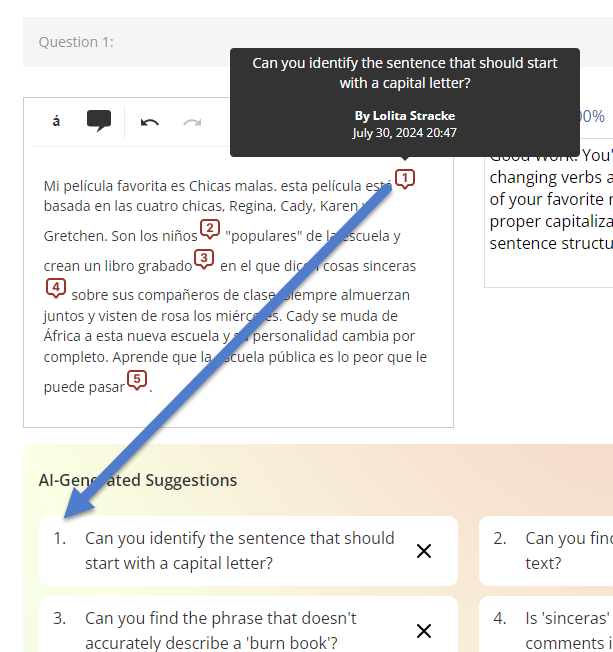This screenshot has width=613, height=652.
Task: Open comment marker 1 in the essay
Action: point(405,179)
